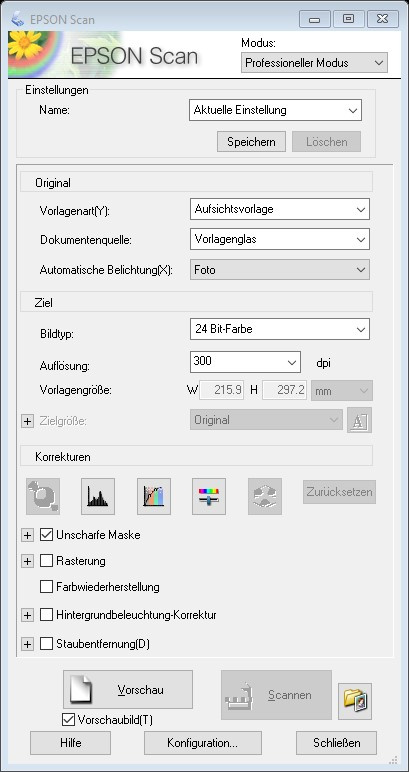
Task: Open the mm unit dropdown
Action: pyautogui.click(x=342, y=391)
